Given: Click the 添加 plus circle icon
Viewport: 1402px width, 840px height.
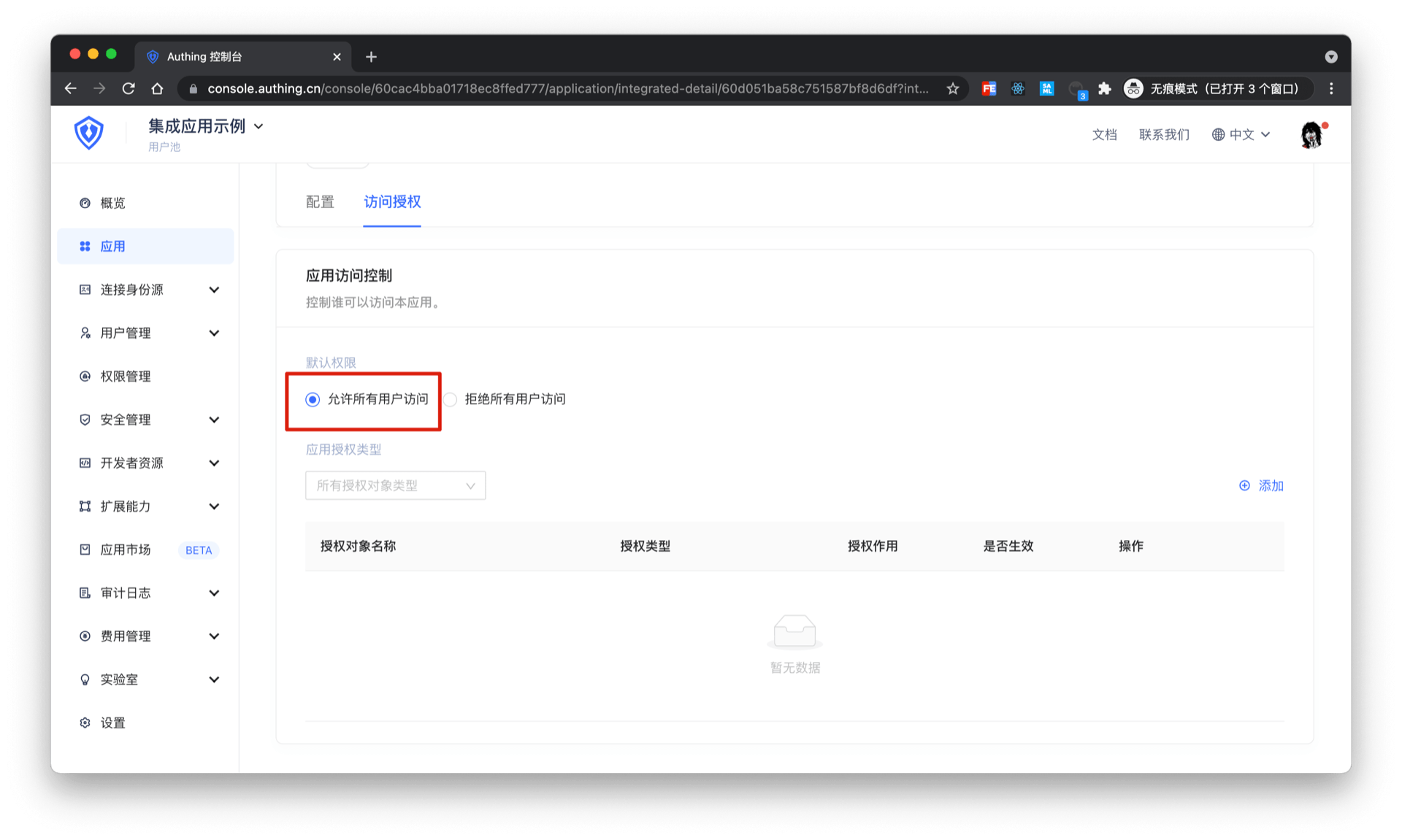Looking at the screenshot, I should pyautogui.click(x=1244, y=485).
